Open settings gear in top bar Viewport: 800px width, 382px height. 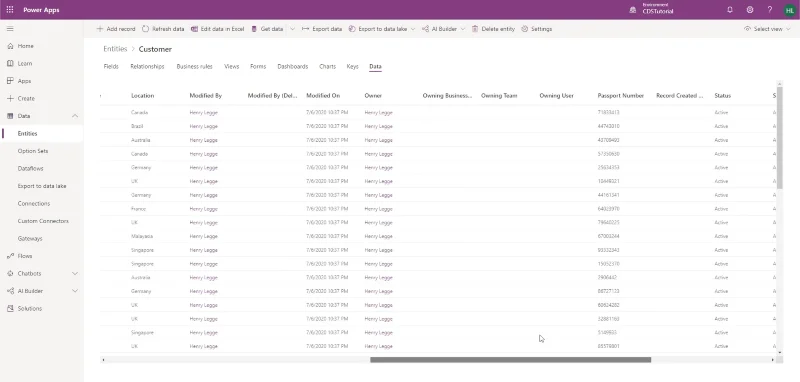coord(749,10)
